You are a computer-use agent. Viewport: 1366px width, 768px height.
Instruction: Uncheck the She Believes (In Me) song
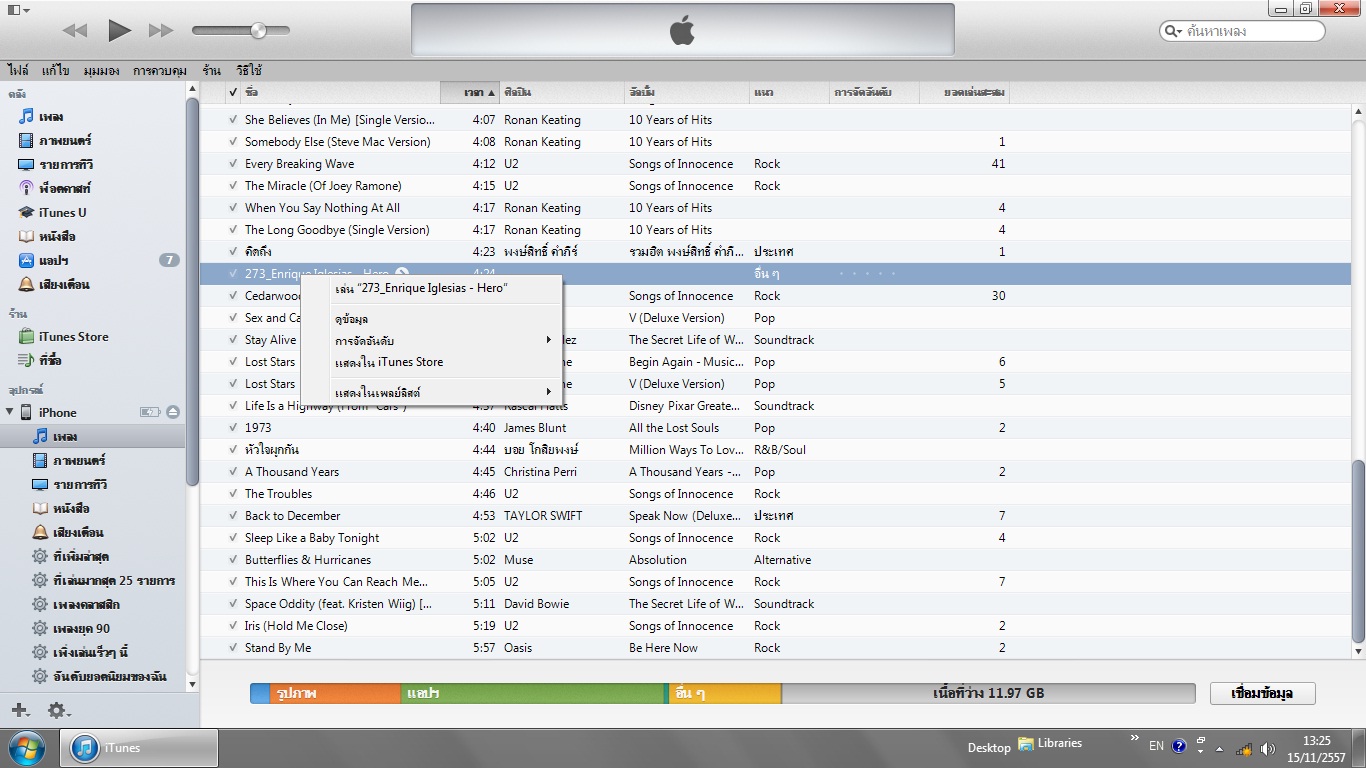click(233, 120)
